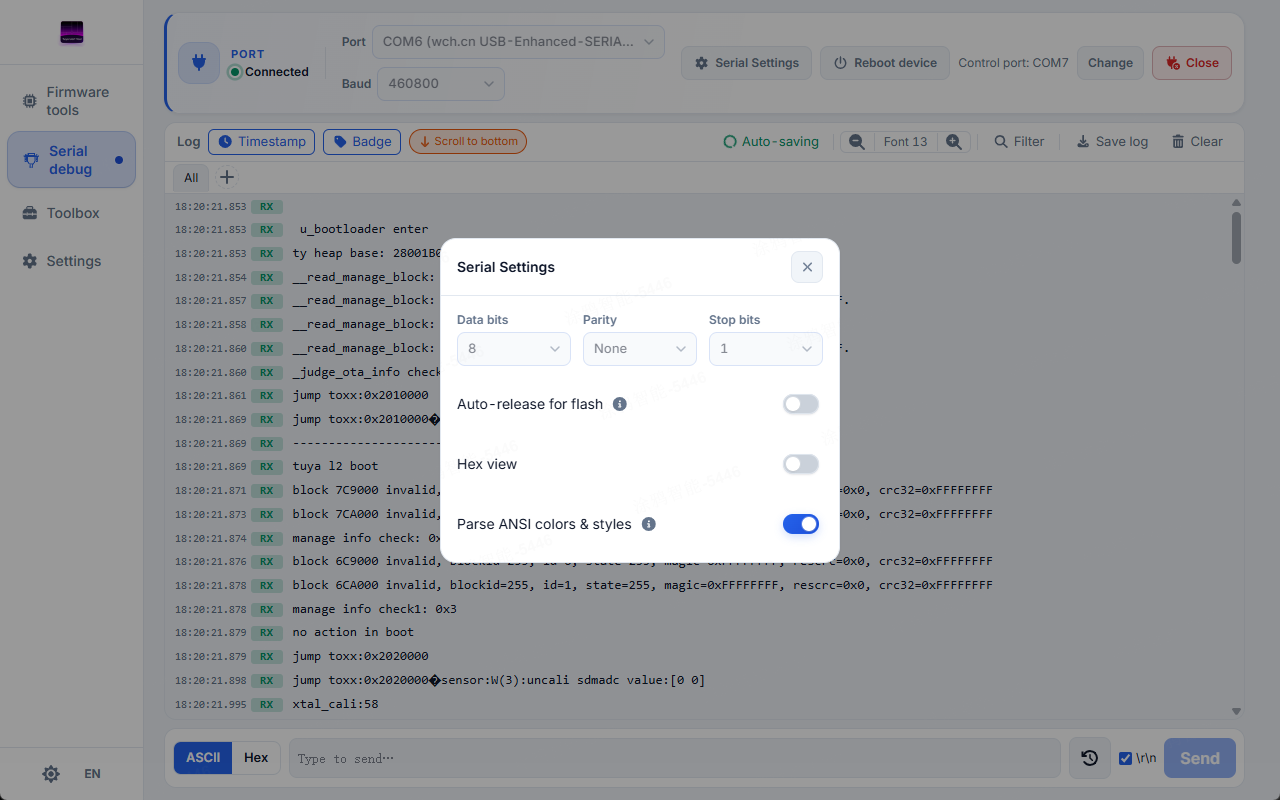Click the log line 'no action in boot'
This screenshot has height=800, width=1280.
[x=353, y=632]
